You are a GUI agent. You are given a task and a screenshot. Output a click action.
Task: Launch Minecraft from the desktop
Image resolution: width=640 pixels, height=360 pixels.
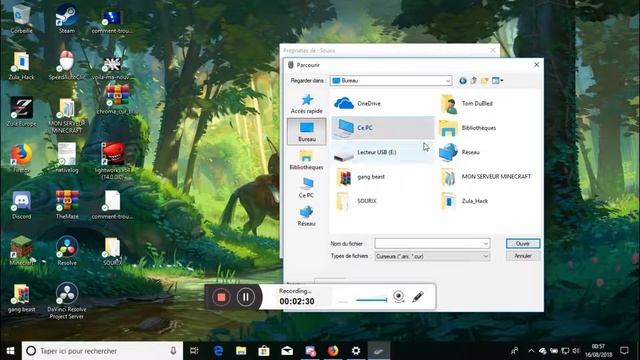(21, 251)
